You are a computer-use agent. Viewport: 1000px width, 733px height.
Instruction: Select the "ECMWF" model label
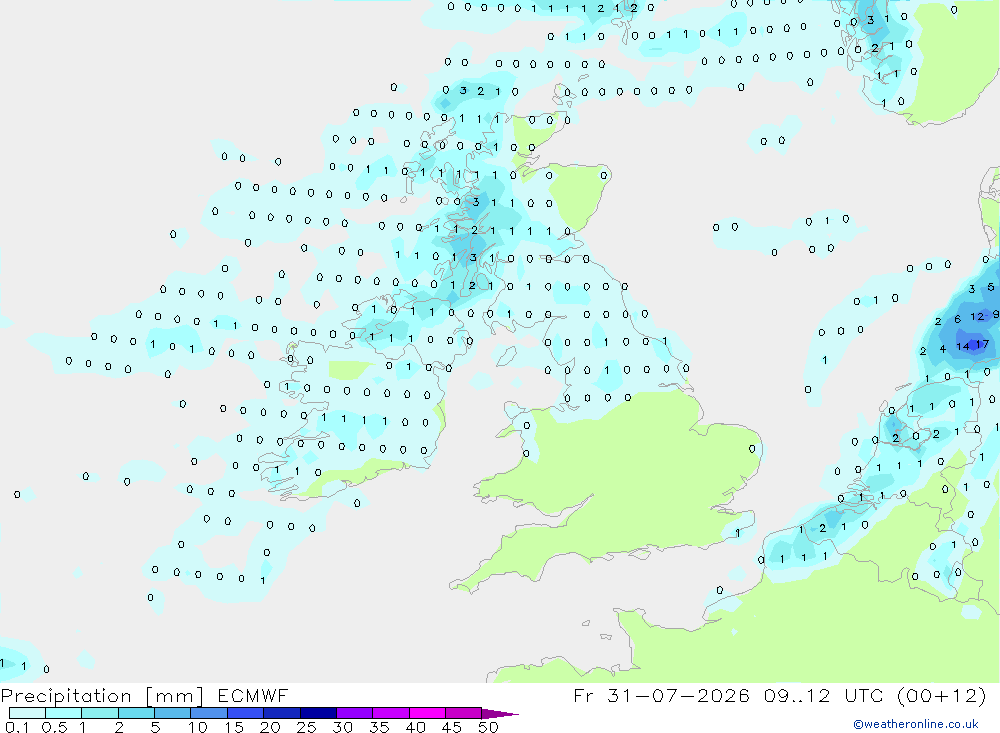pos(253,695)
